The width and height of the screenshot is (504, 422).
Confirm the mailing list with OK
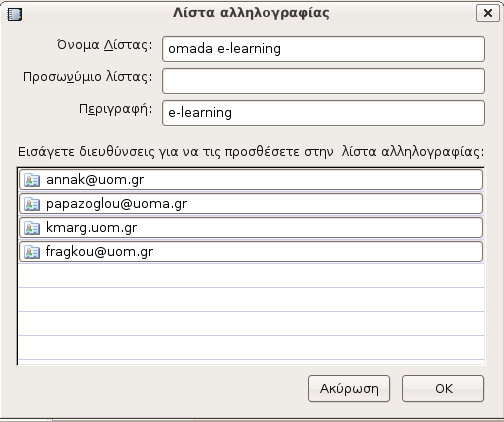443,388
